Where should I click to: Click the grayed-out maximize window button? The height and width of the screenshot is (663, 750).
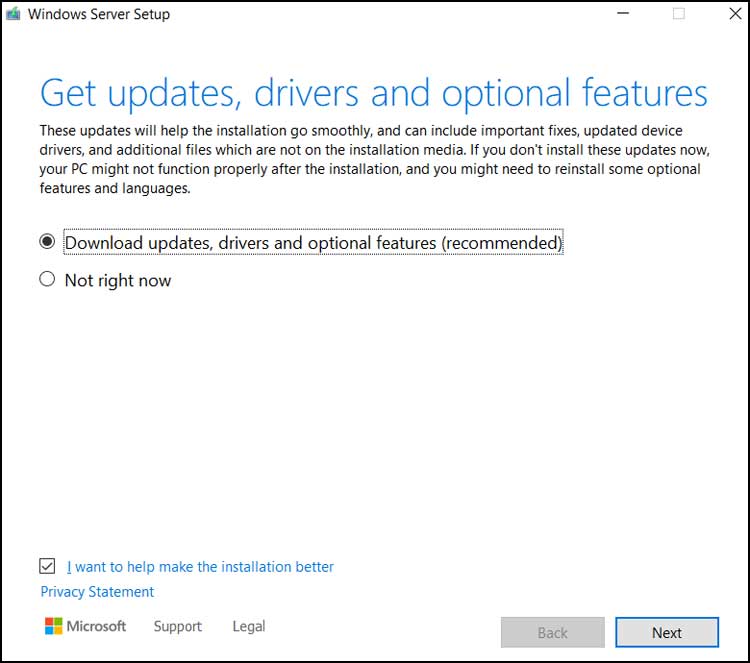click(679, 14)
